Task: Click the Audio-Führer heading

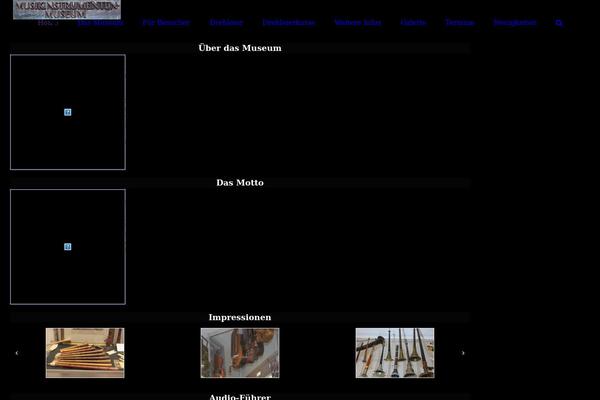Action: pyautogui.click(x=240, y=396)
